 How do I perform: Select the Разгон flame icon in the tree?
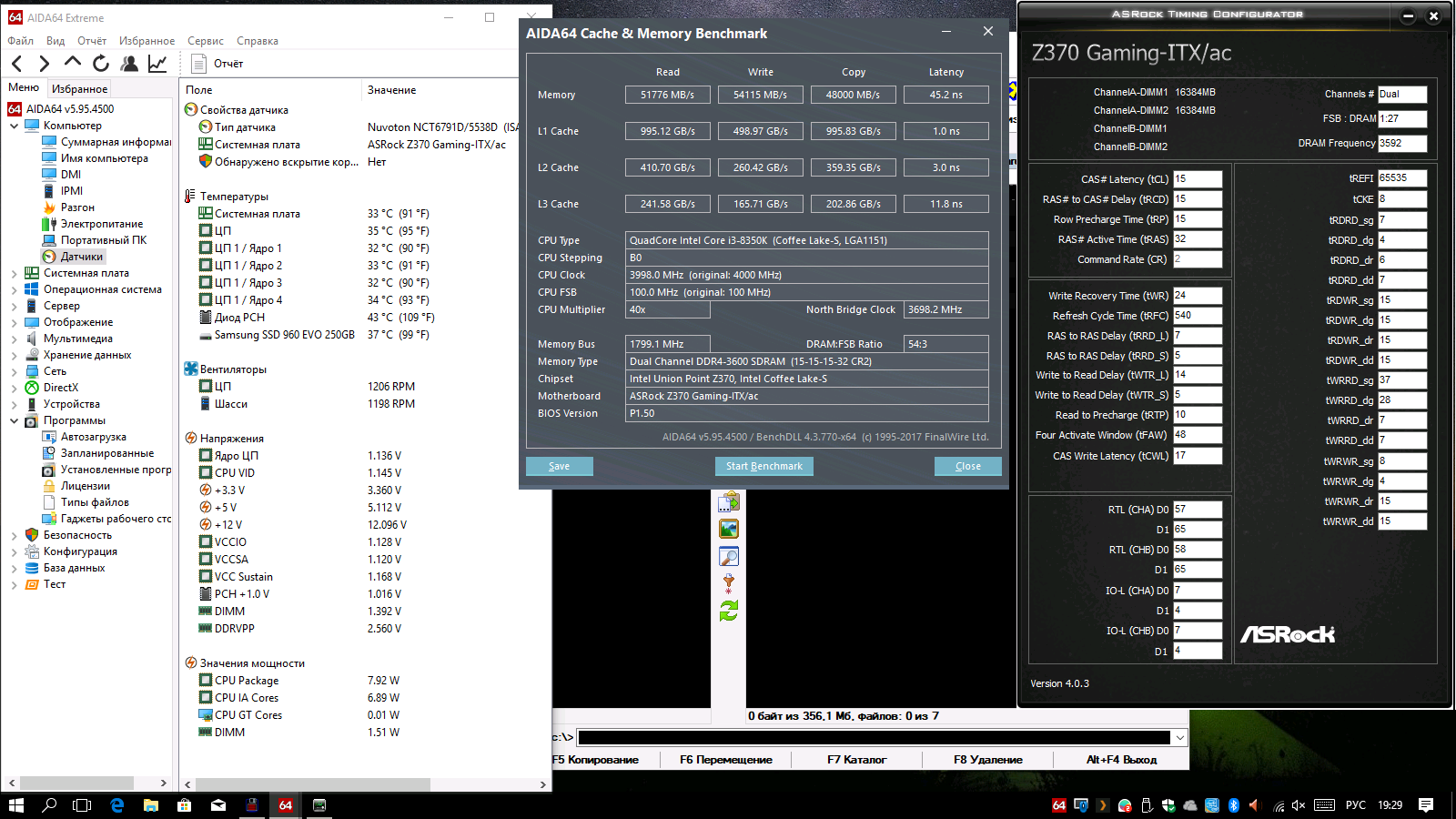pos(49,207)
